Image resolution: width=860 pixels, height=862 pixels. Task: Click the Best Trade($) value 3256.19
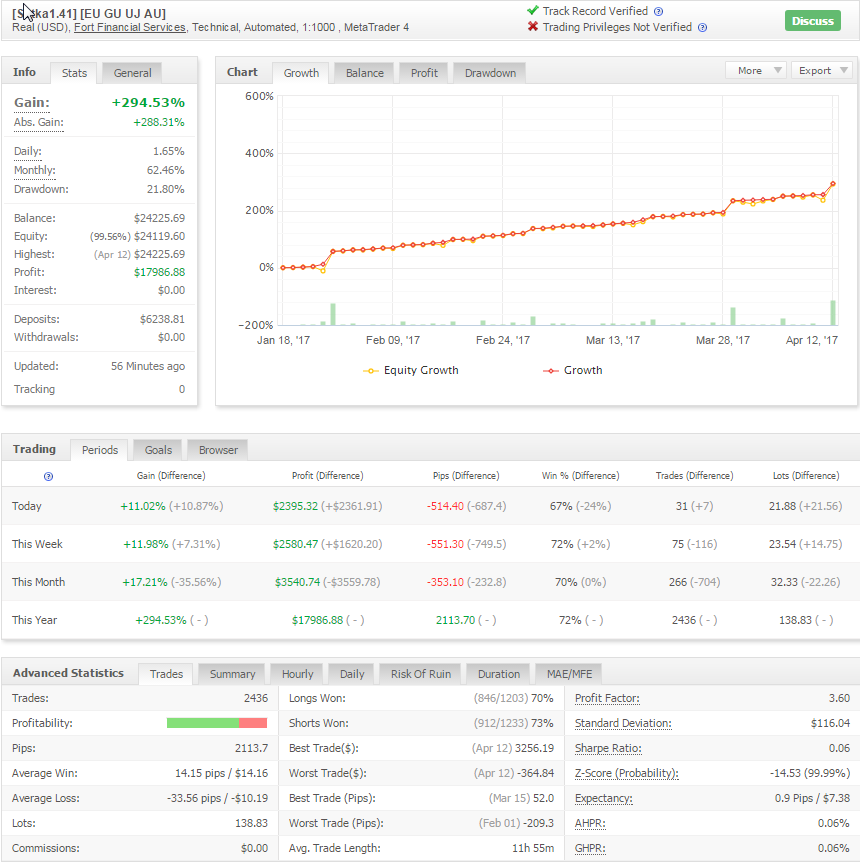[x=533, y=748]
